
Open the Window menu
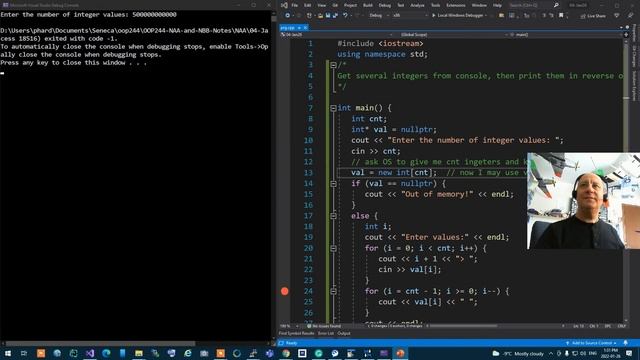pyautogui.click(x=479, y=5)
